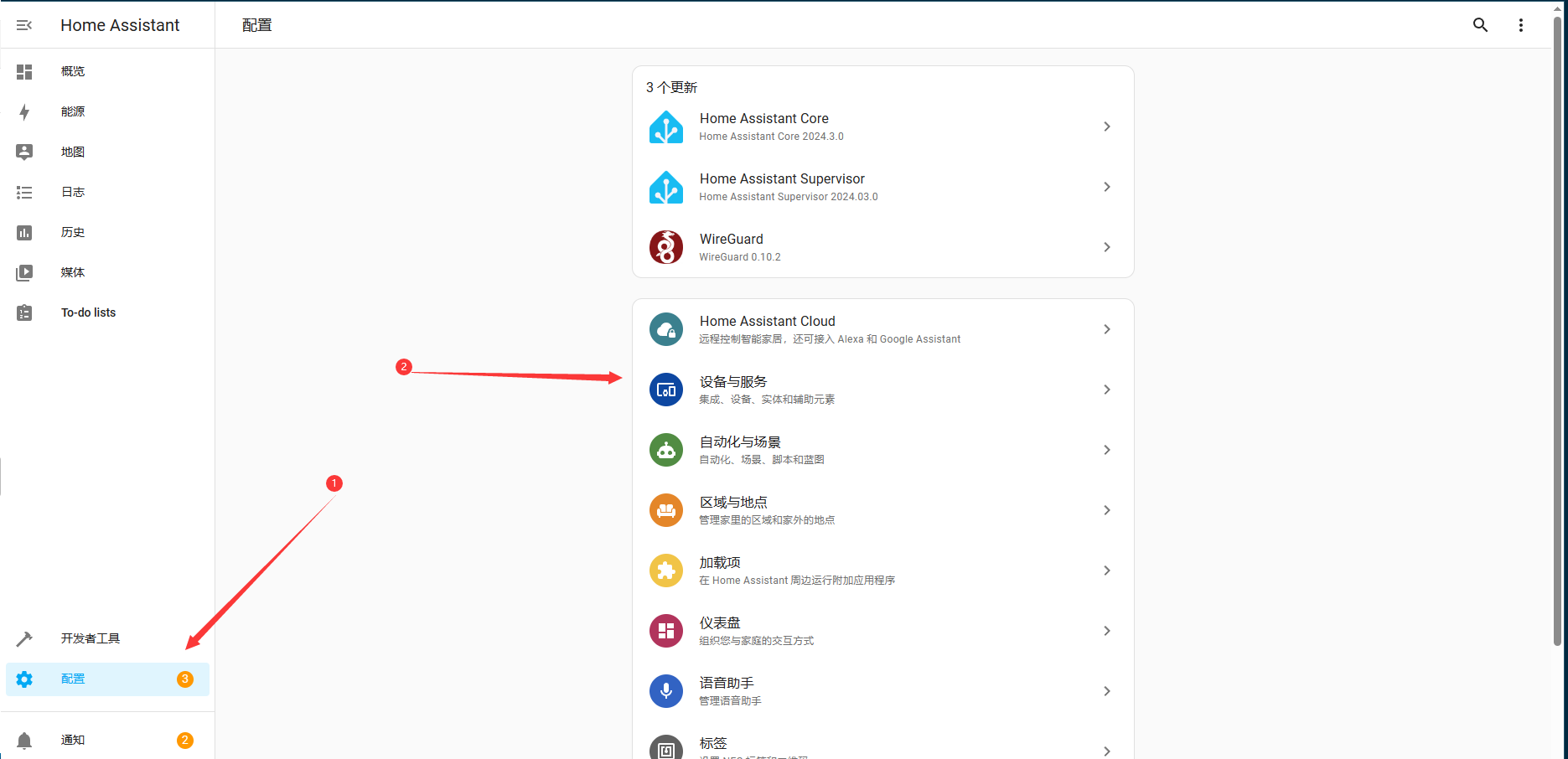Viewport: 1568px width, 759px height.
Task: Open 仪表盘 row chevron
Action: (x=1107, y=631)
